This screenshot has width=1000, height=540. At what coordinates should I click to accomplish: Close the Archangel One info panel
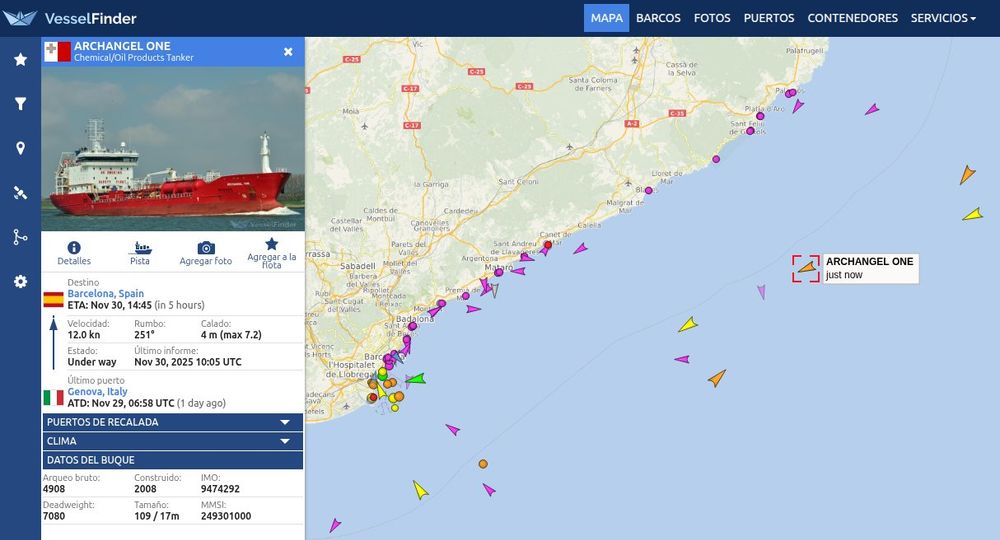click(288, 52)
